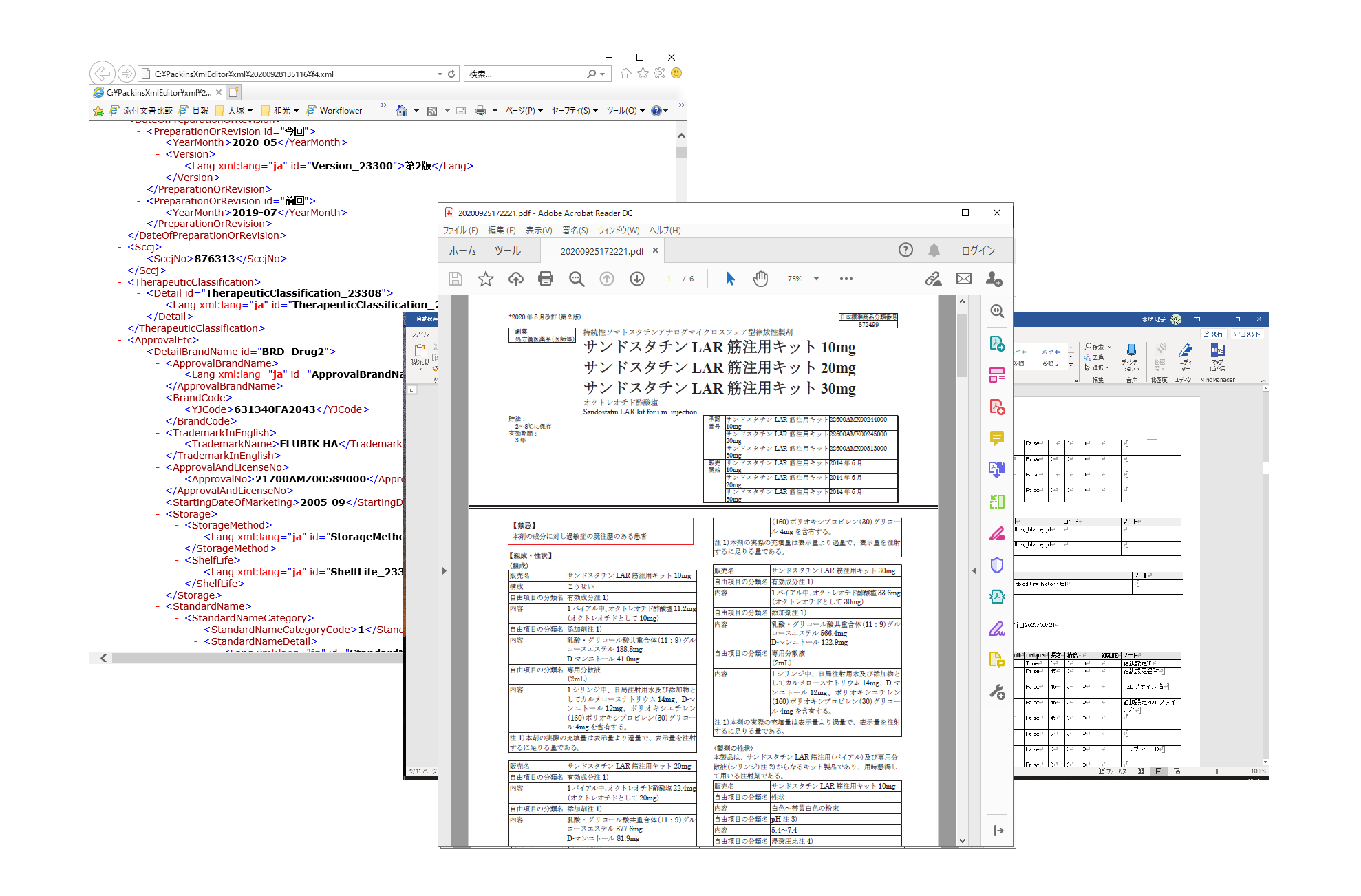1361x896 pixels.
Task: Collapse the Acrobat right tools pane arrow
Action: (x=998, y=831)
